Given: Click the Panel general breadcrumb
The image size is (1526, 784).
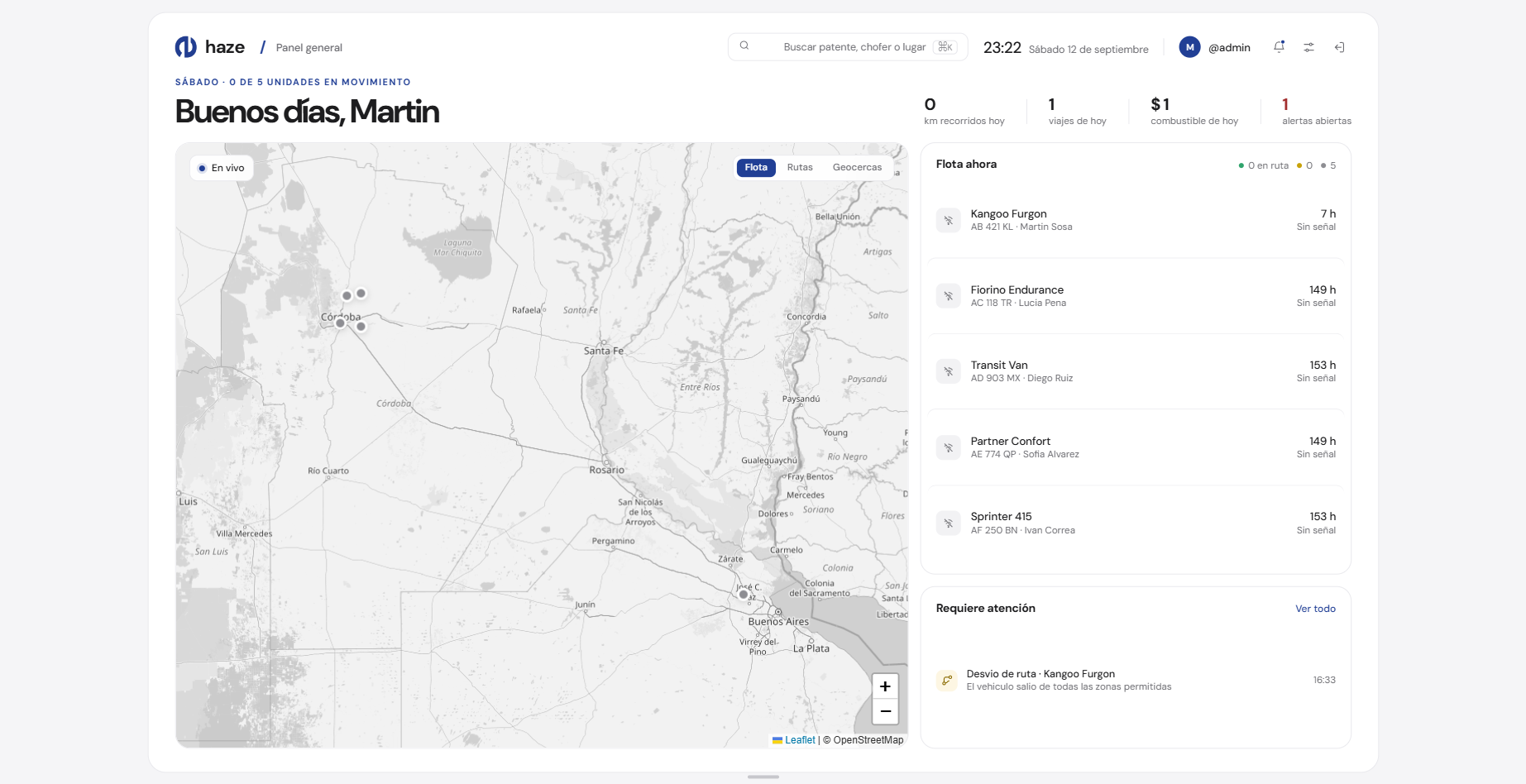Looking at the screenshot, I should pos(309,48).
